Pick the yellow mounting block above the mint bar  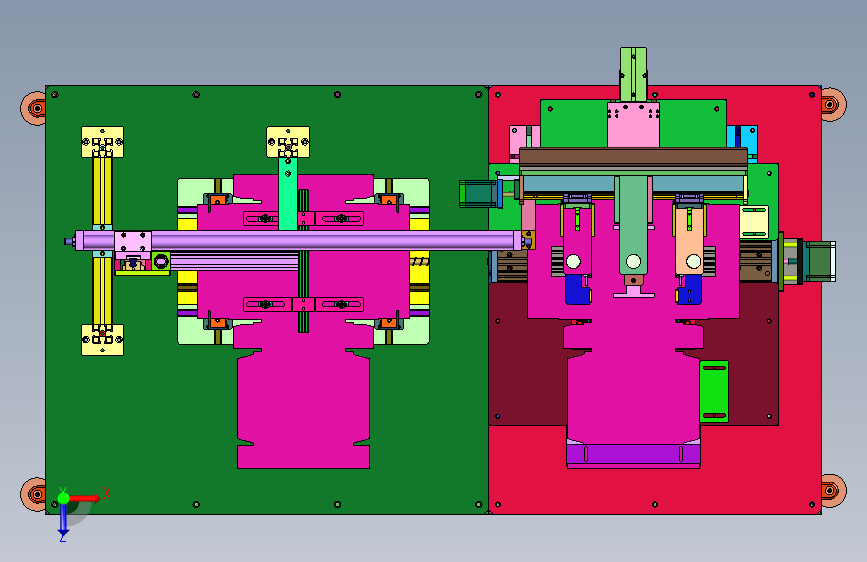point(288,142)
